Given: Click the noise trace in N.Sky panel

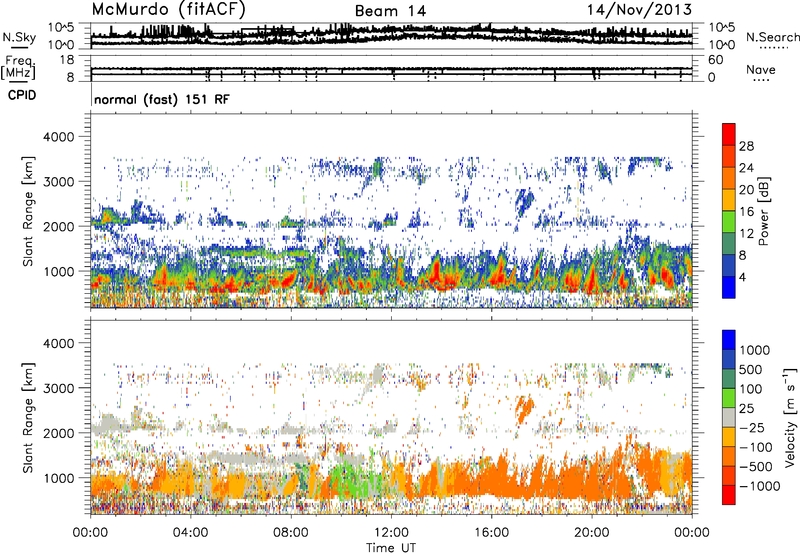Looking at the screenshot, I should pos(391,35).
